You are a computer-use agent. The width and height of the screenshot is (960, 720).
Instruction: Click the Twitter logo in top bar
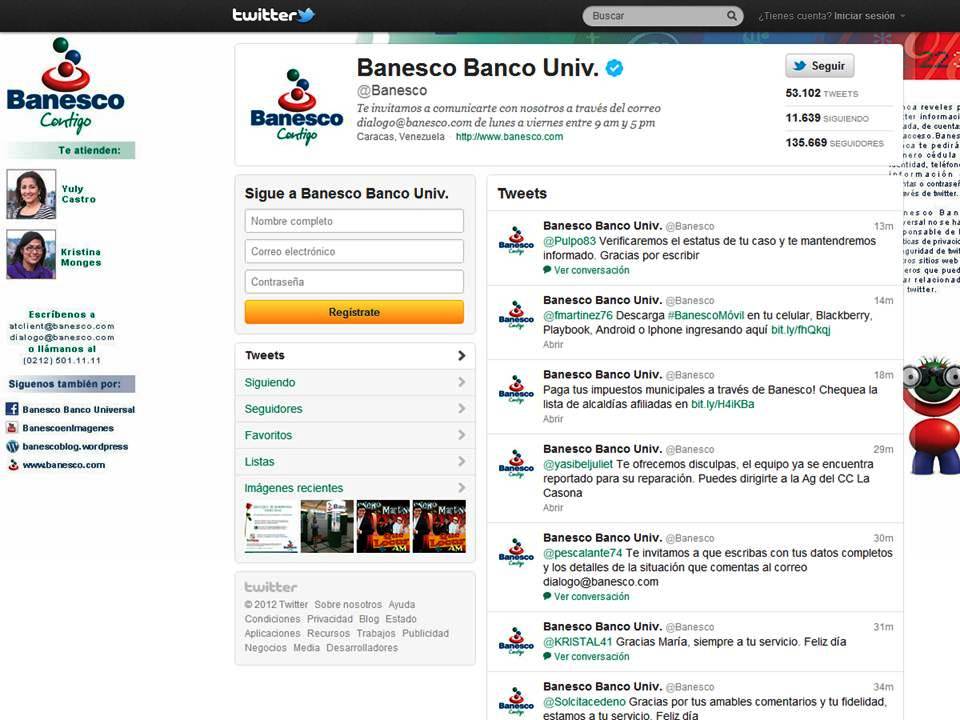tap(273, 15)
